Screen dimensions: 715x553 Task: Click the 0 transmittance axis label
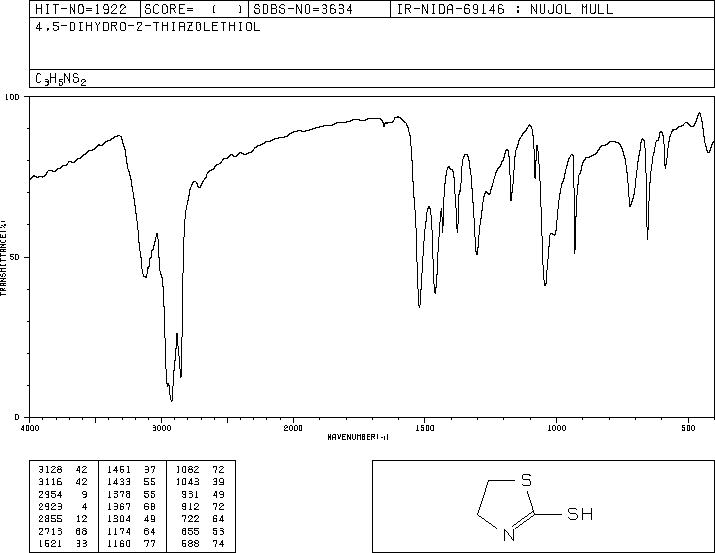[17, 417]
